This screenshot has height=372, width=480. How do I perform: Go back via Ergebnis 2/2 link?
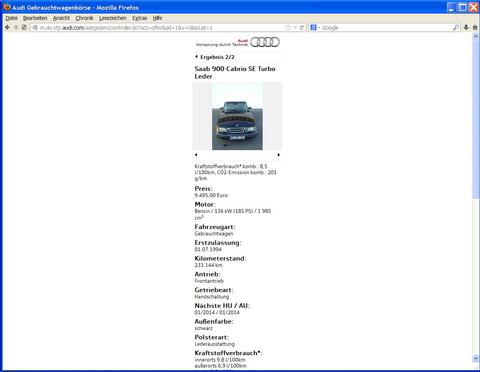[215, 57]
